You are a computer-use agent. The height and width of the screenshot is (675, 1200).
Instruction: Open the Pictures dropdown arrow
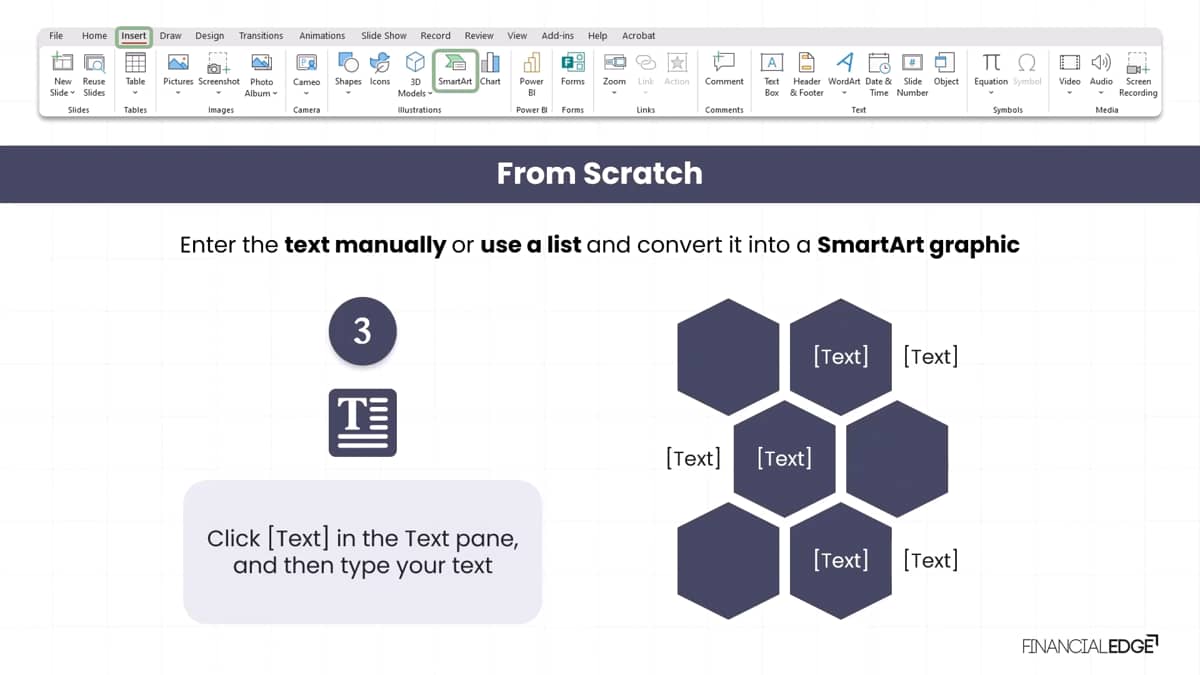(178, 93)
